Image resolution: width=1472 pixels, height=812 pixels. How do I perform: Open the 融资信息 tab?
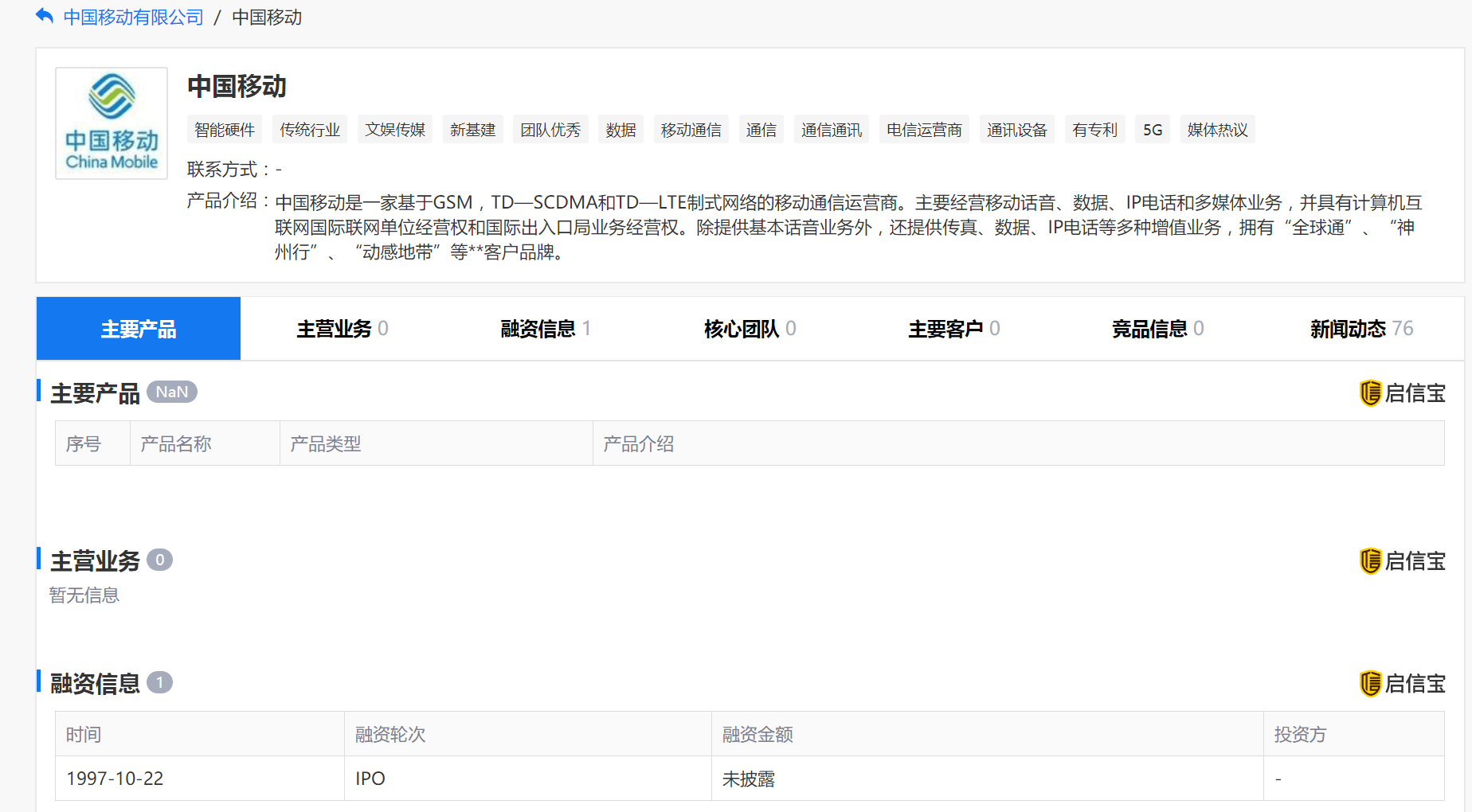(546, 329)
